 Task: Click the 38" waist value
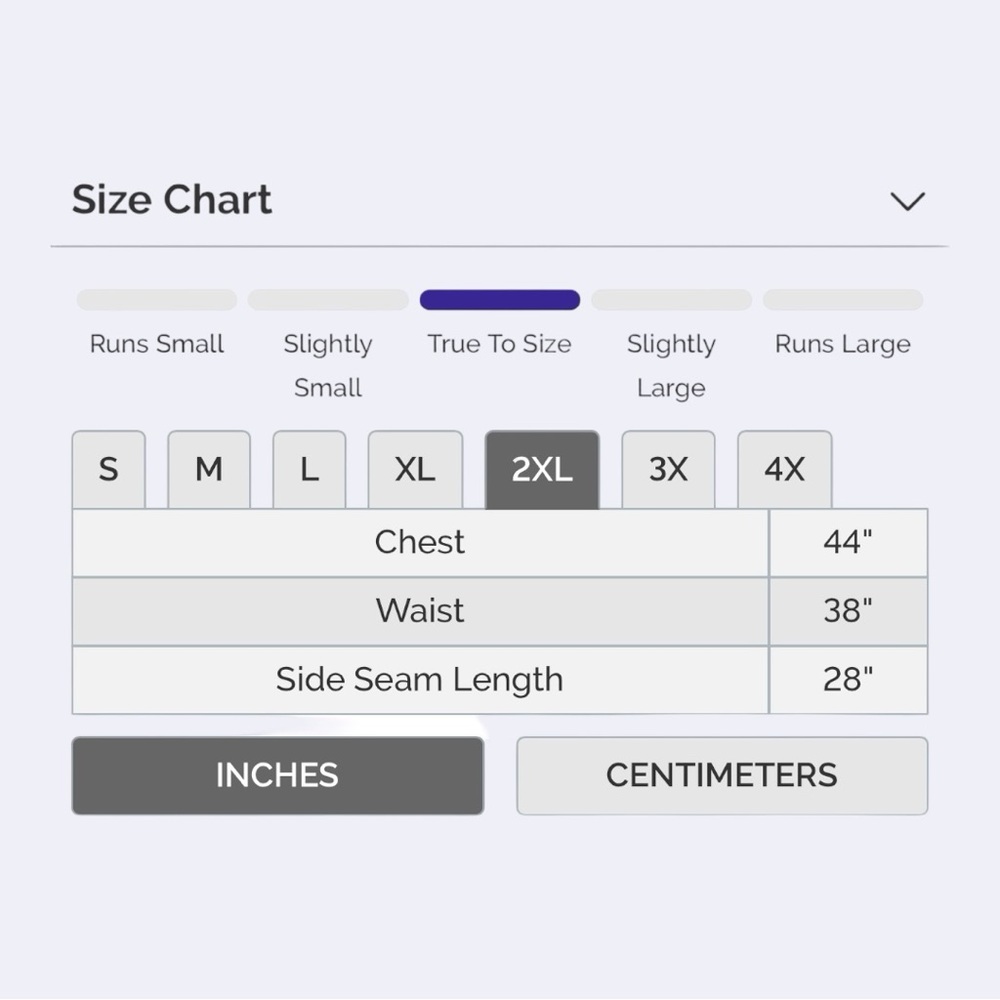point(848,610)
